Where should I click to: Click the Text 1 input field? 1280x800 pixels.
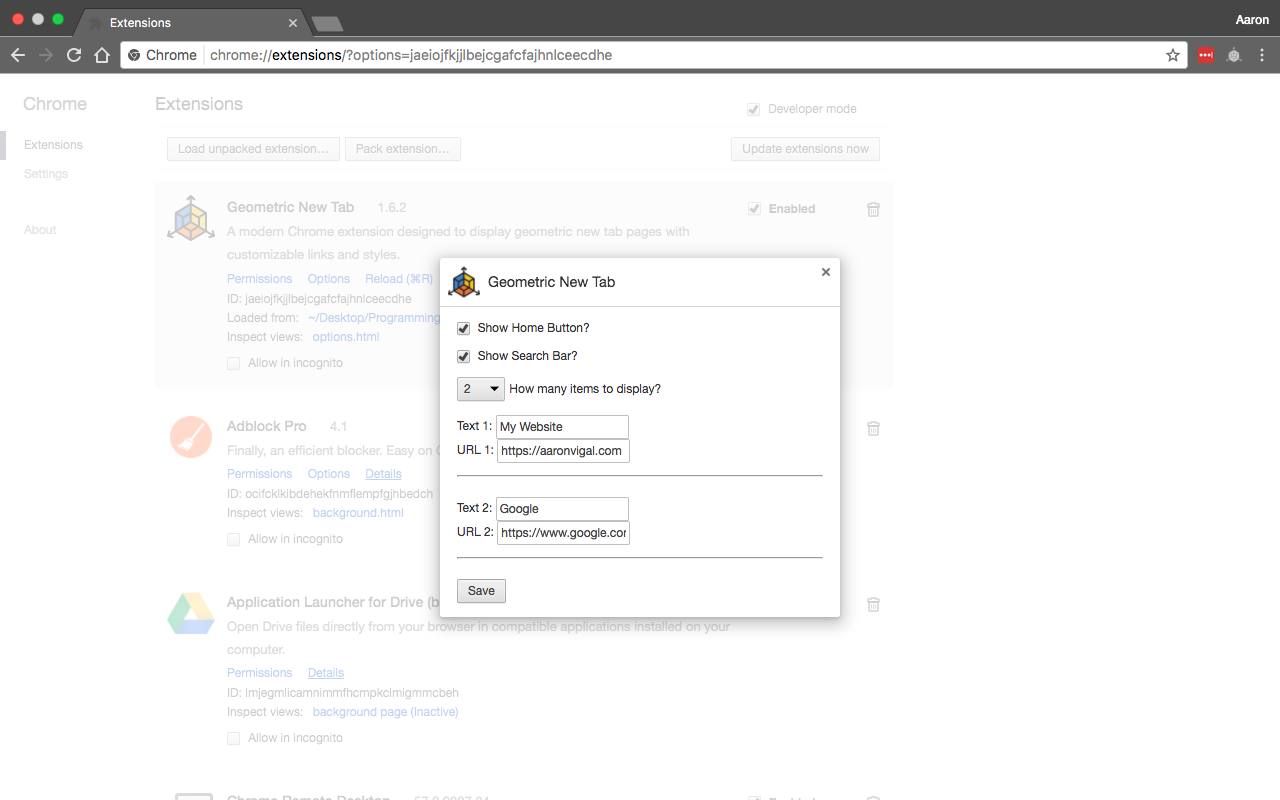pos(562,427)
